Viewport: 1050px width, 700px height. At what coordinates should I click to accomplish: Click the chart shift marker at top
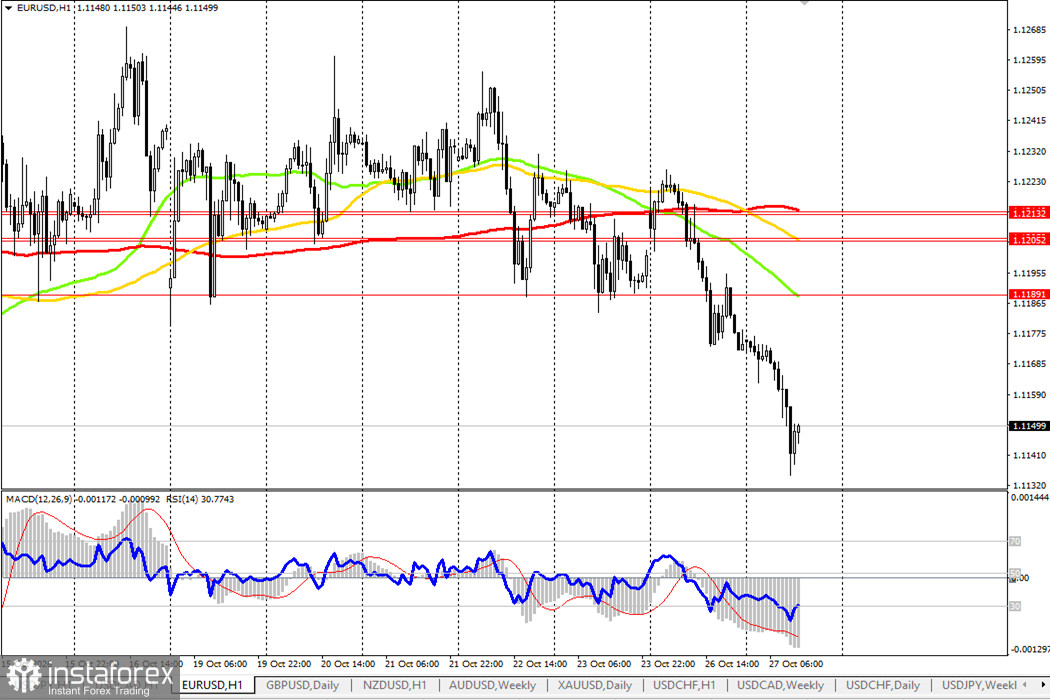click(x=804, y=3)
